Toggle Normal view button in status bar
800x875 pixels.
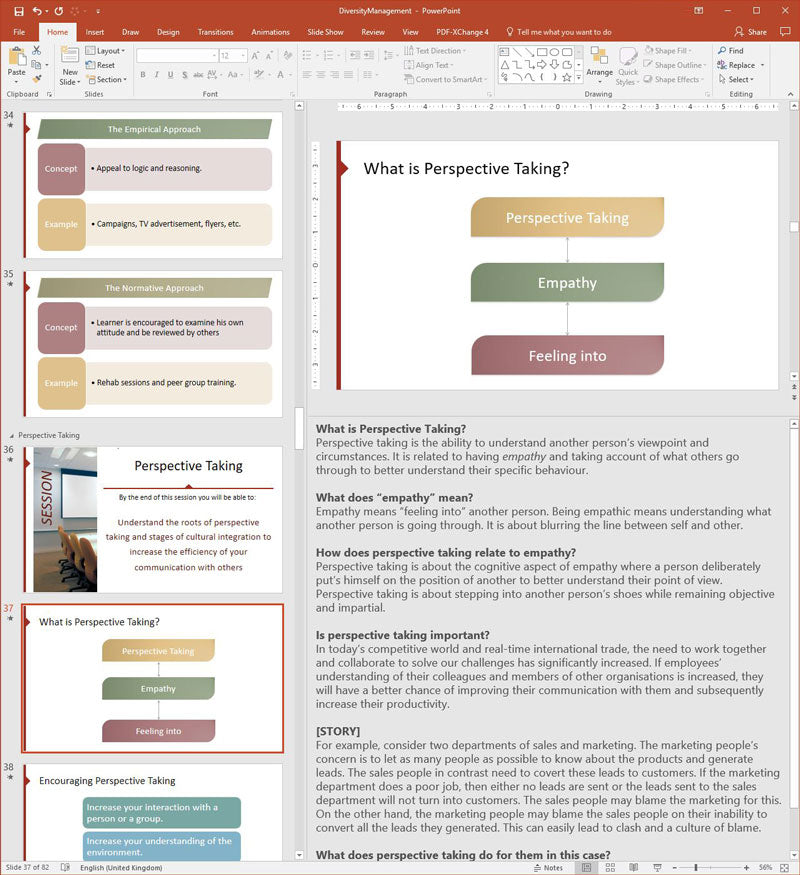coord(587,868)
